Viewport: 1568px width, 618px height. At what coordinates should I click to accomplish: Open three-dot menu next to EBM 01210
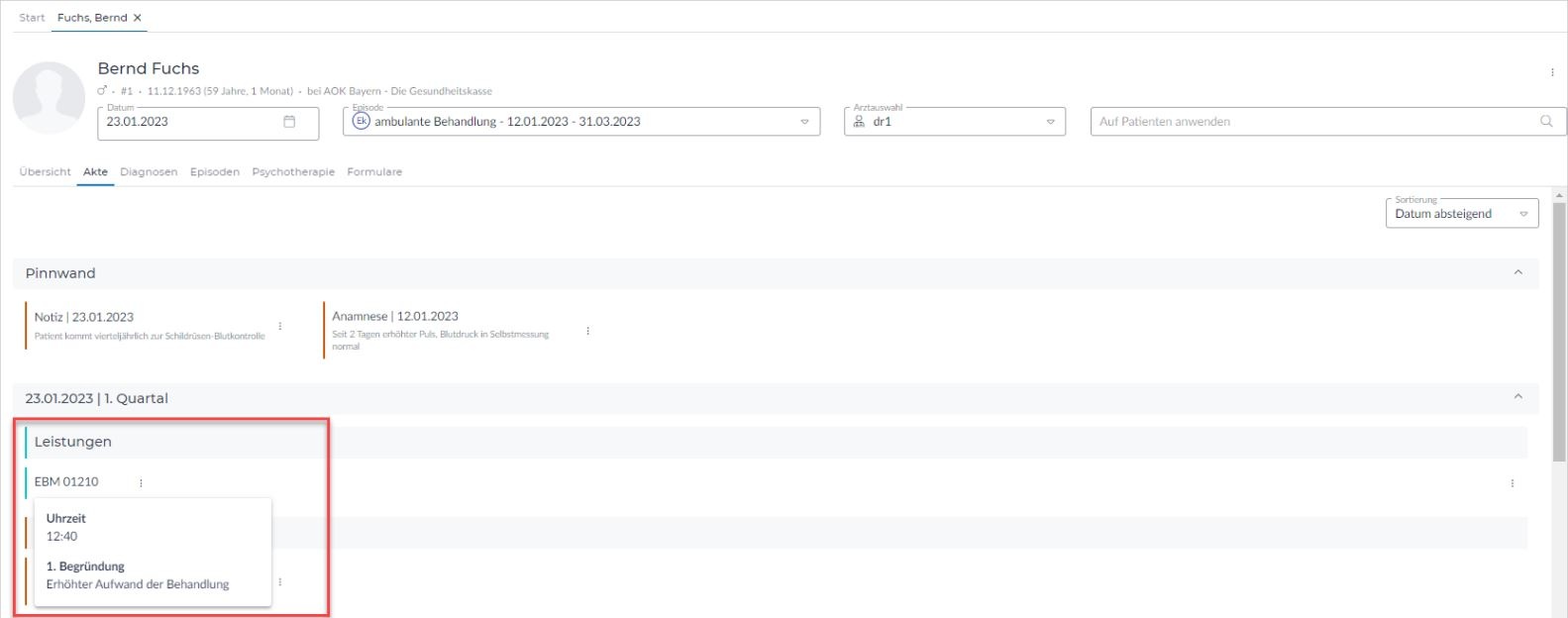coord(141,483)
